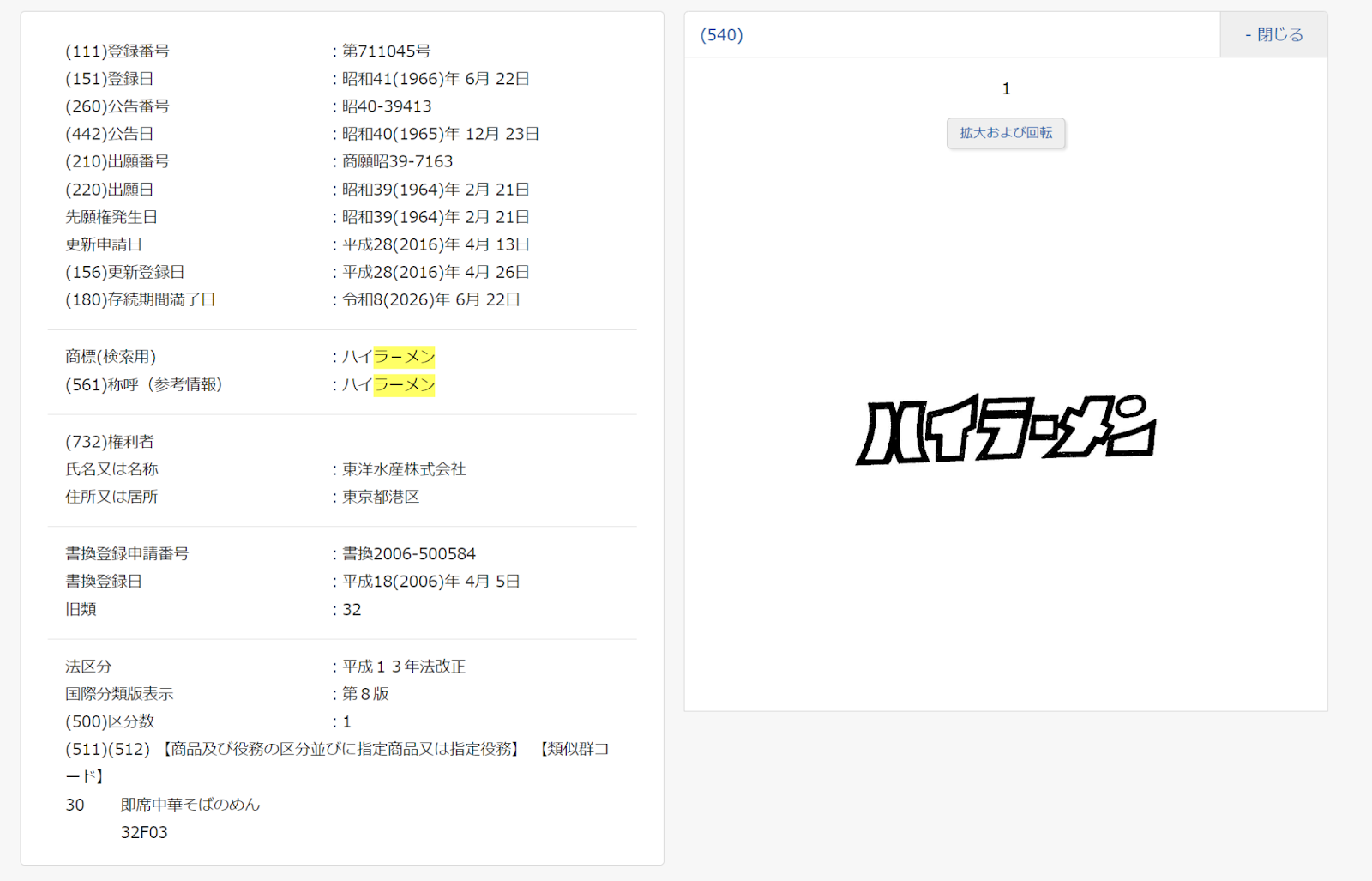Select renewal application date 平成28(2016)年 4月 13日

click(x=436, y=244)
